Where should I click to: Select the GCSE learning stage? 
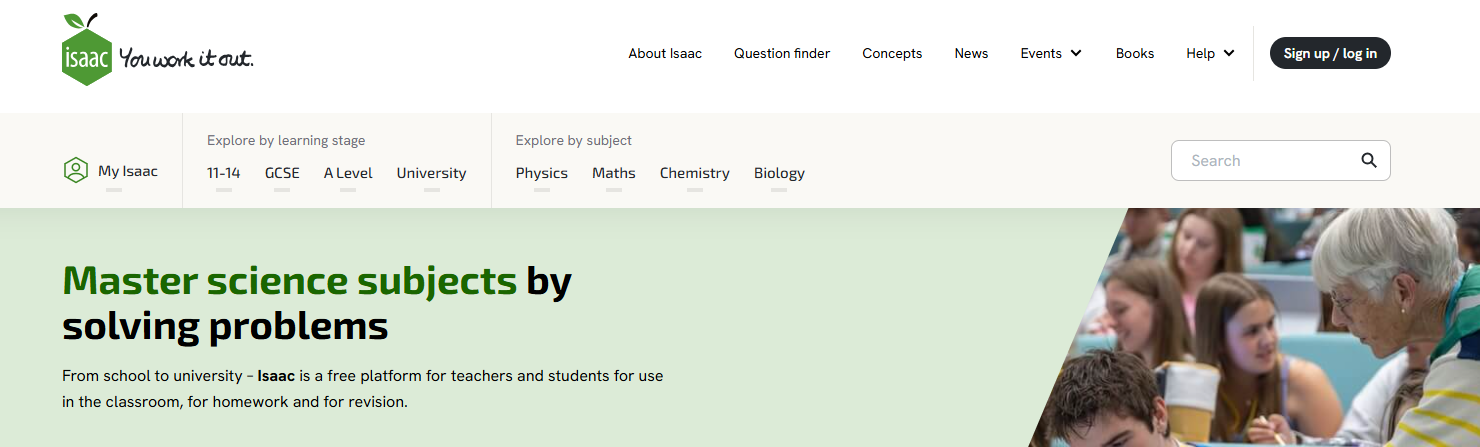282,173
